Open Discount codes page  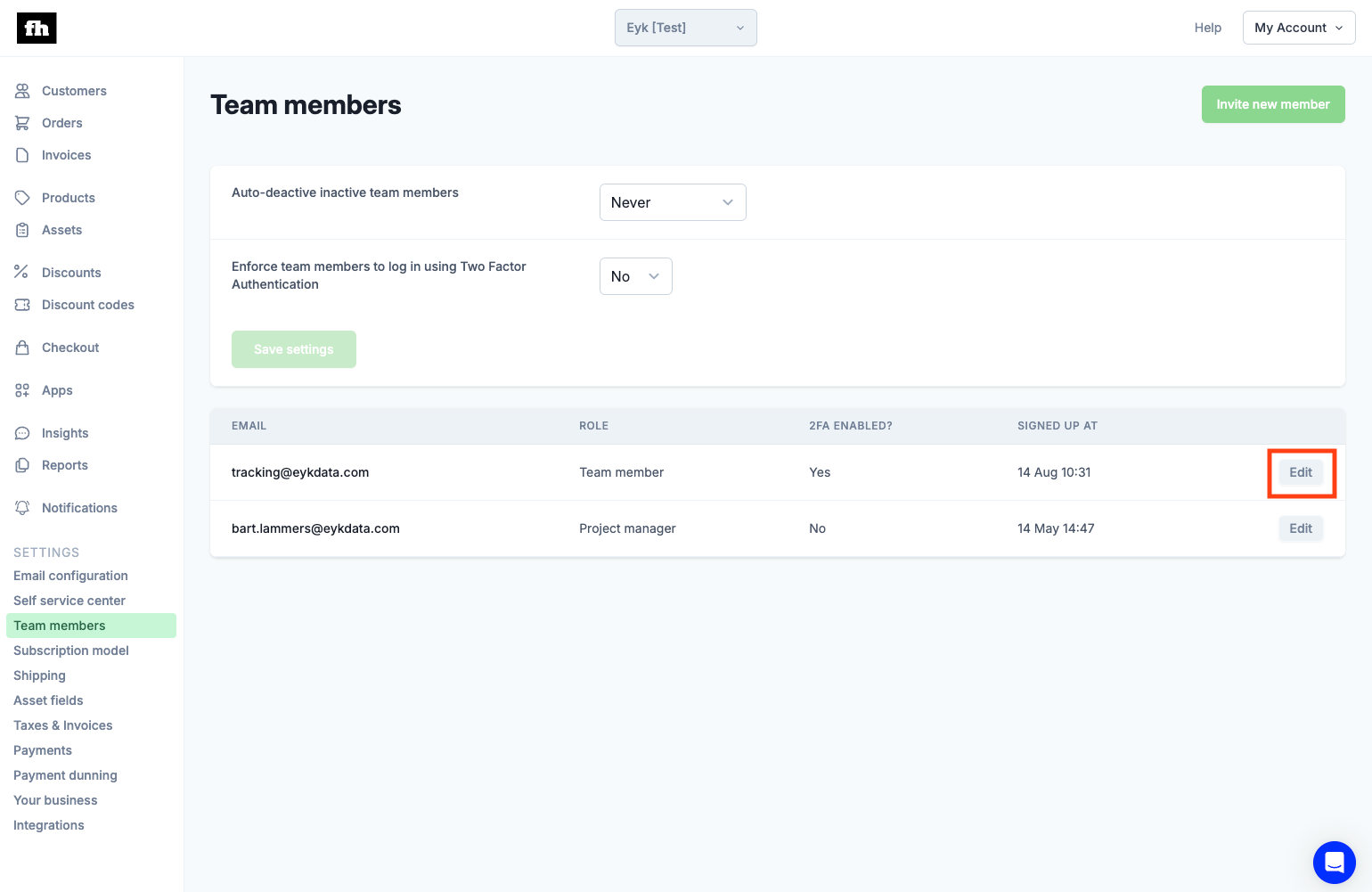[x=88, y=305]
